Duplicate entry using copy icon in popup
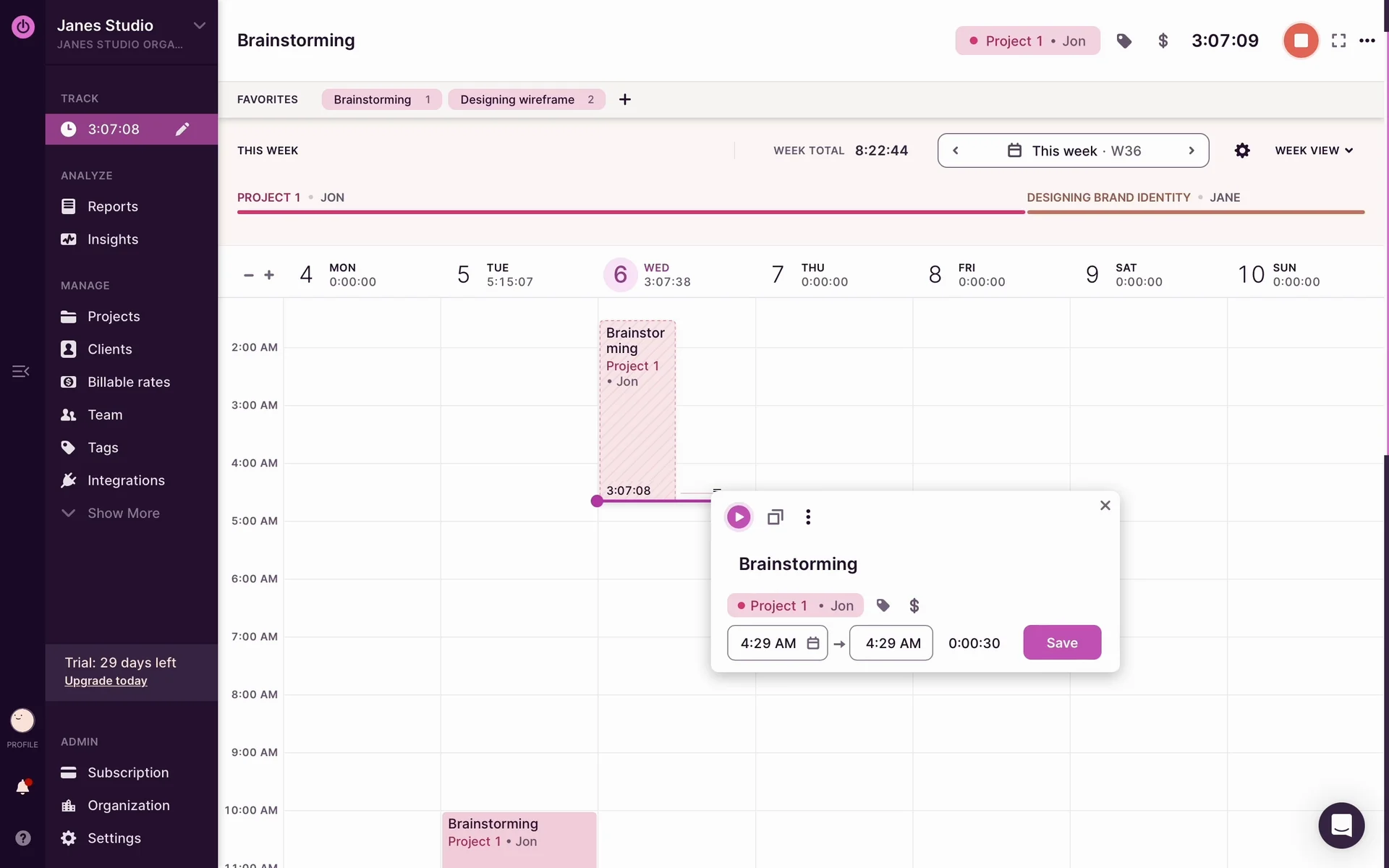 coord(775,517)
